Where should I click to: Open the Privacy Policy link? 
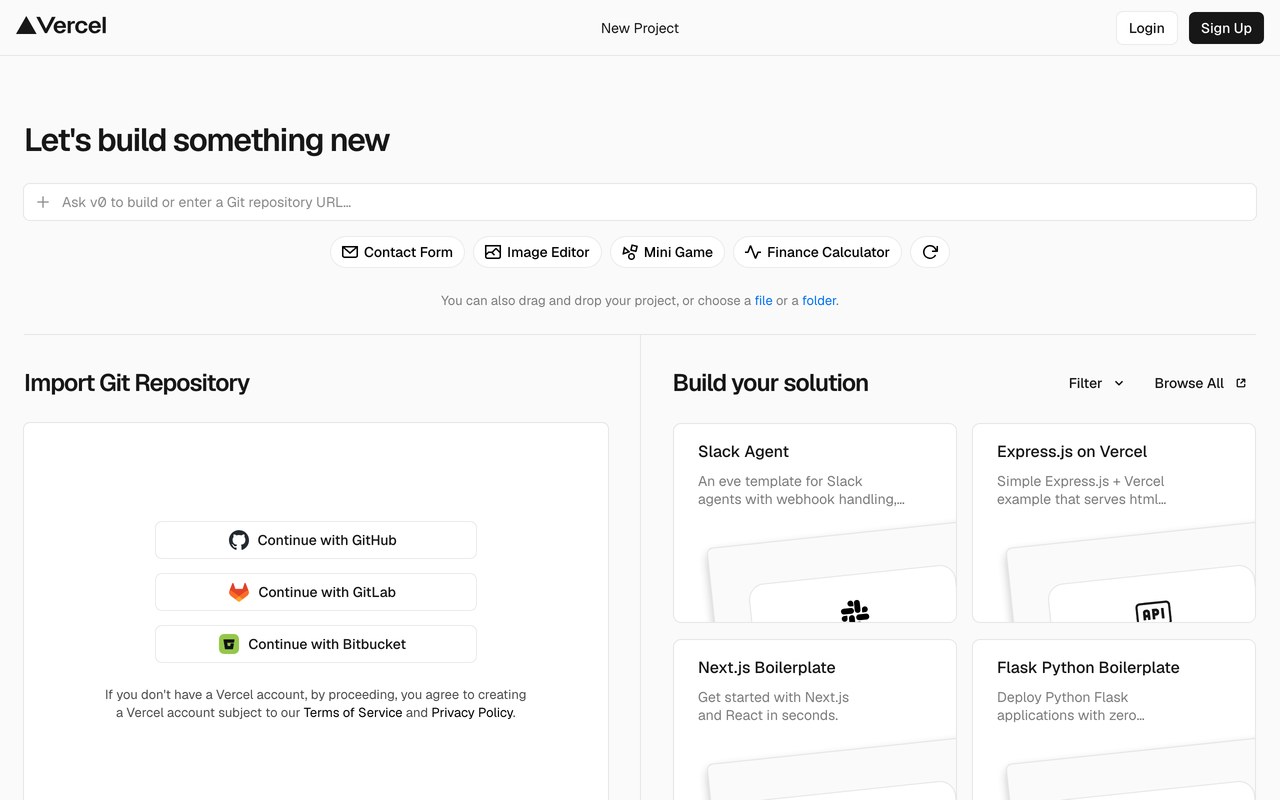point(472,713)
